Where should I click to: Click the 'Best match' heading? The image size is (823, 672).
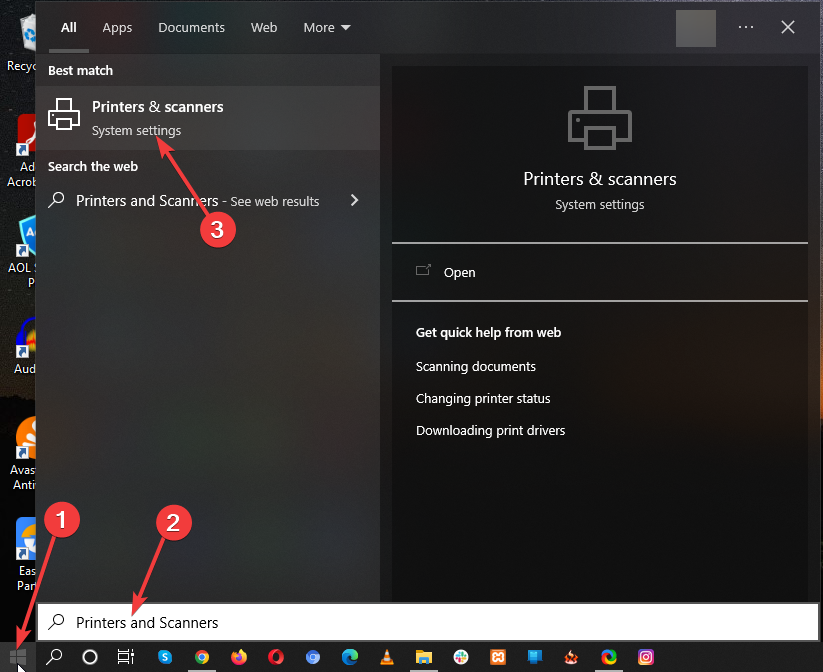pos(80,70)
